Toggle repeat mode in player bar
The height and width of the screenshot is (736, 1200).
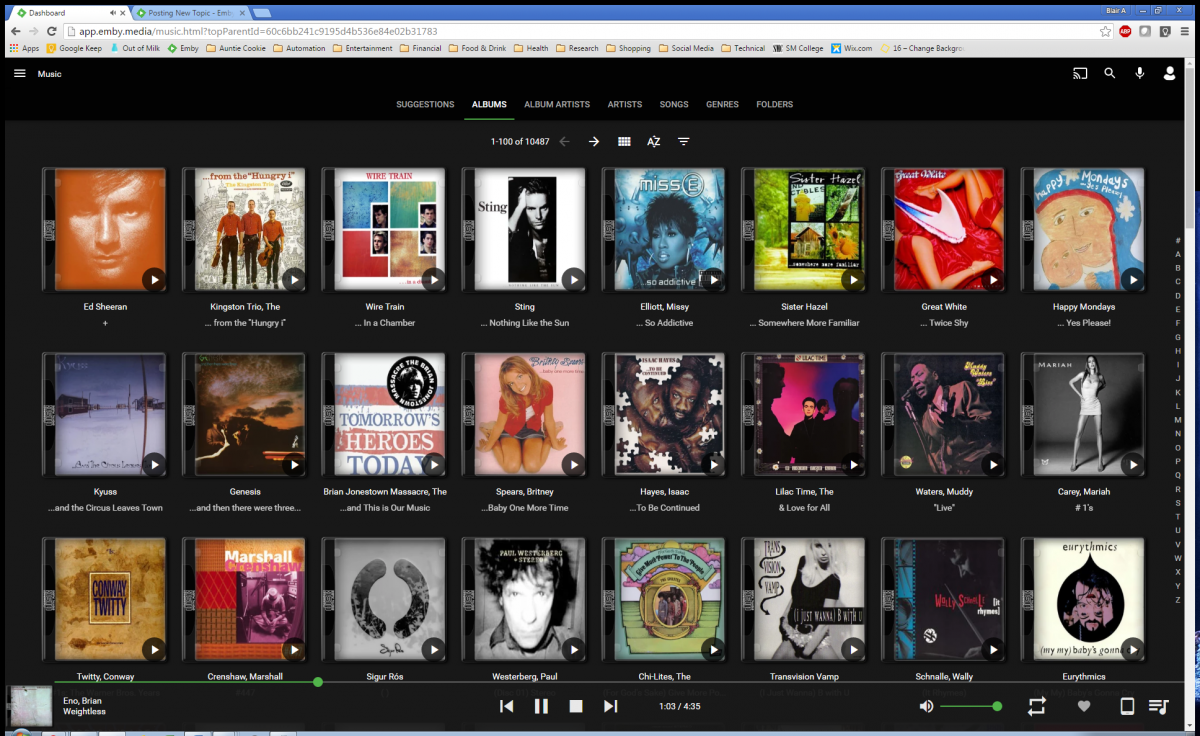[1036, 706]
